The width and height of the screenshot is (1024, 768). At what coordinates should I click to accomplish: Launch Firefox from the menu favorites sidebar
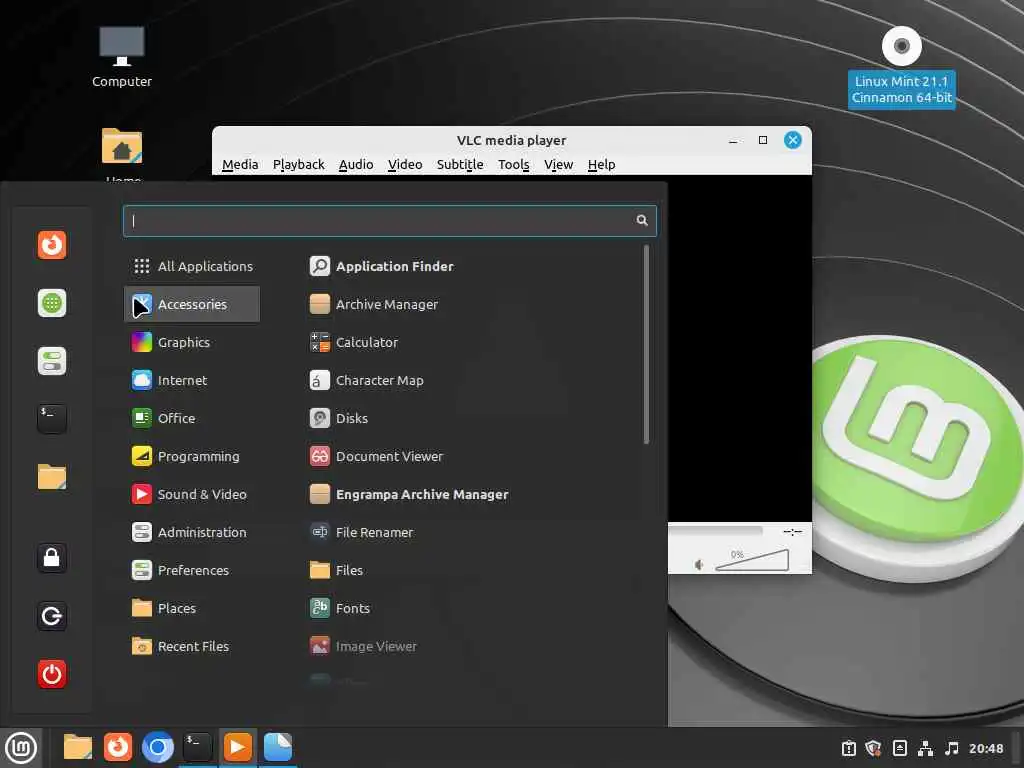pyautogui.click(x=52, y=246)
